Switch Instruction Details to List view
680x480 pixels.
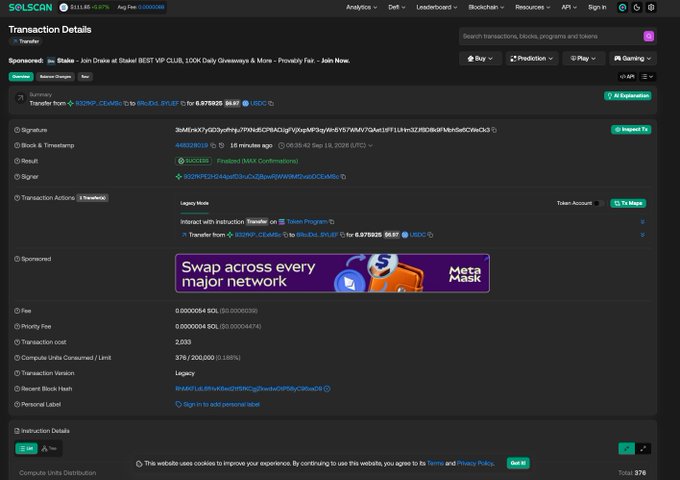(26, 448)
